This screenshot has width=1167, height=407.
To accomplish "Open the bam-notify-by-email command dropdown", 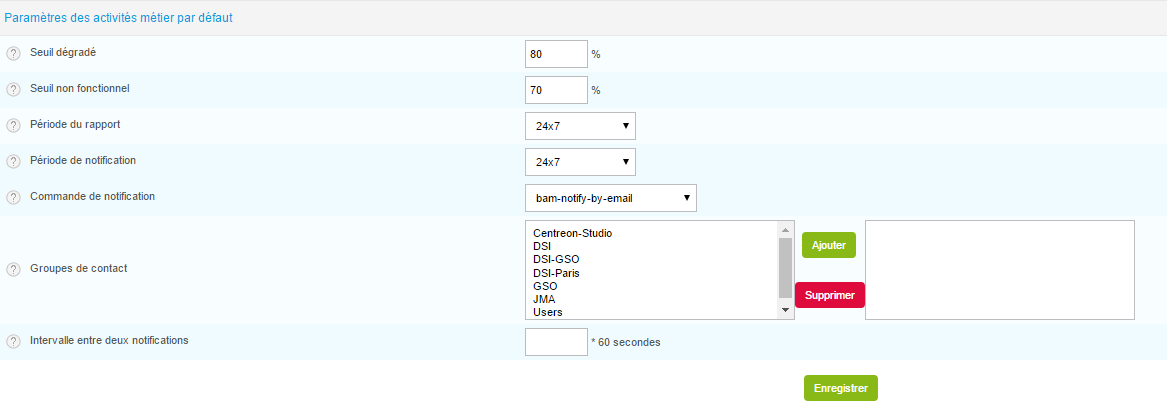I will 610,198.
